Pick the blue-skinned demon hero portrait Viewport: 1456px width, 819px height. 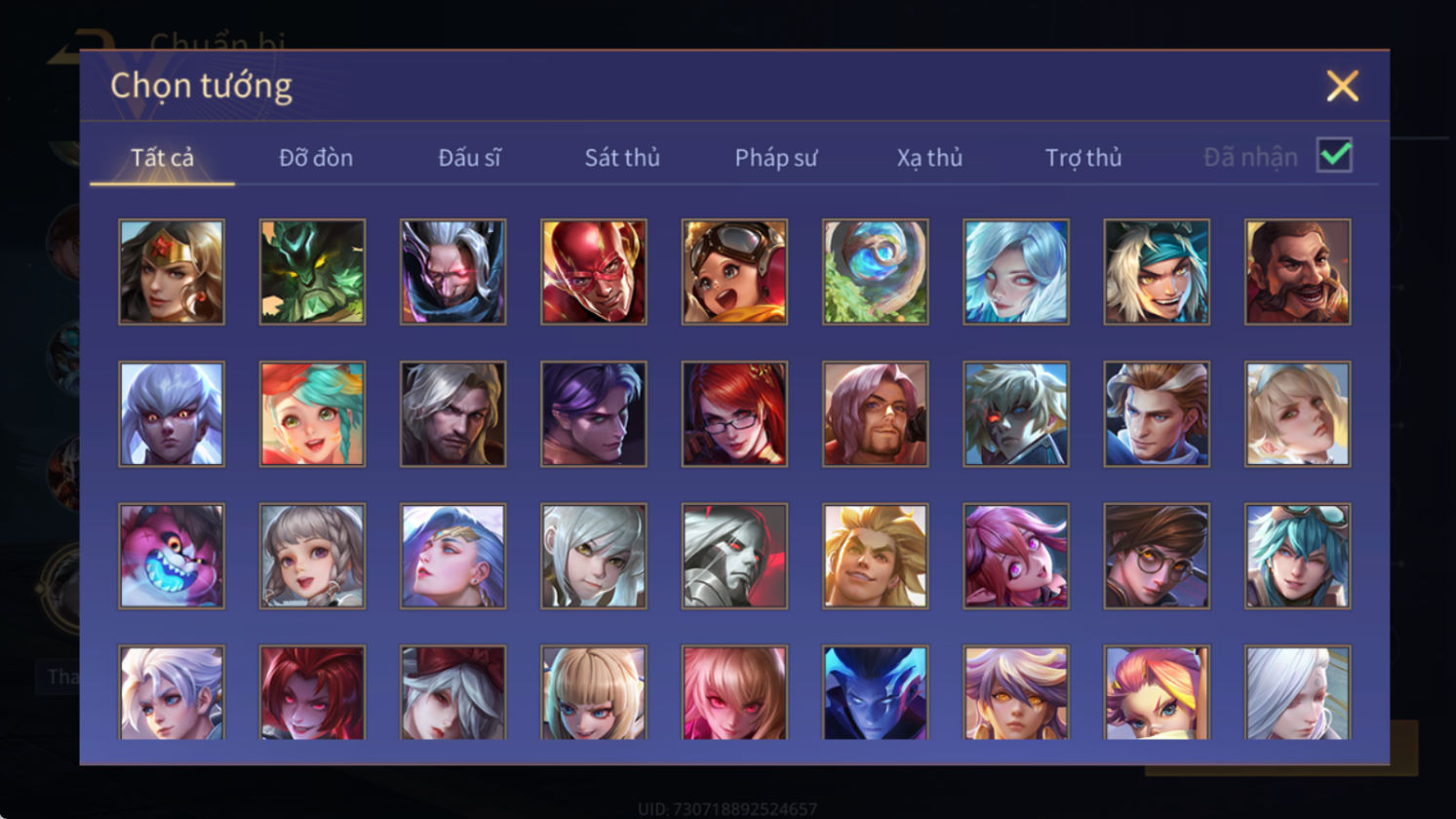pyautogui.click(x=875, y=692)
